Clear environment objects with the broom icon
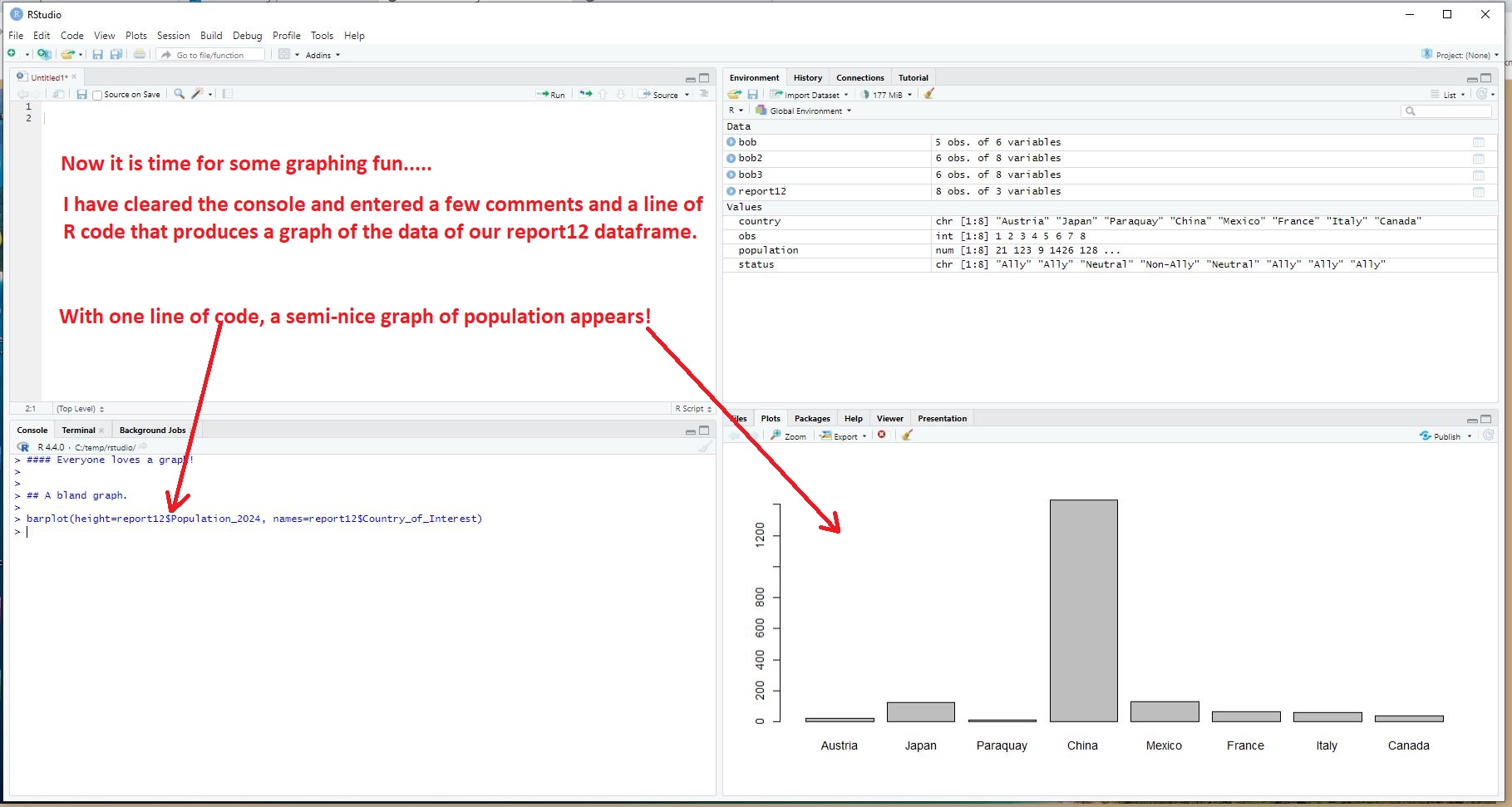This screenshot has width=1512, height=807. point(929,94)
